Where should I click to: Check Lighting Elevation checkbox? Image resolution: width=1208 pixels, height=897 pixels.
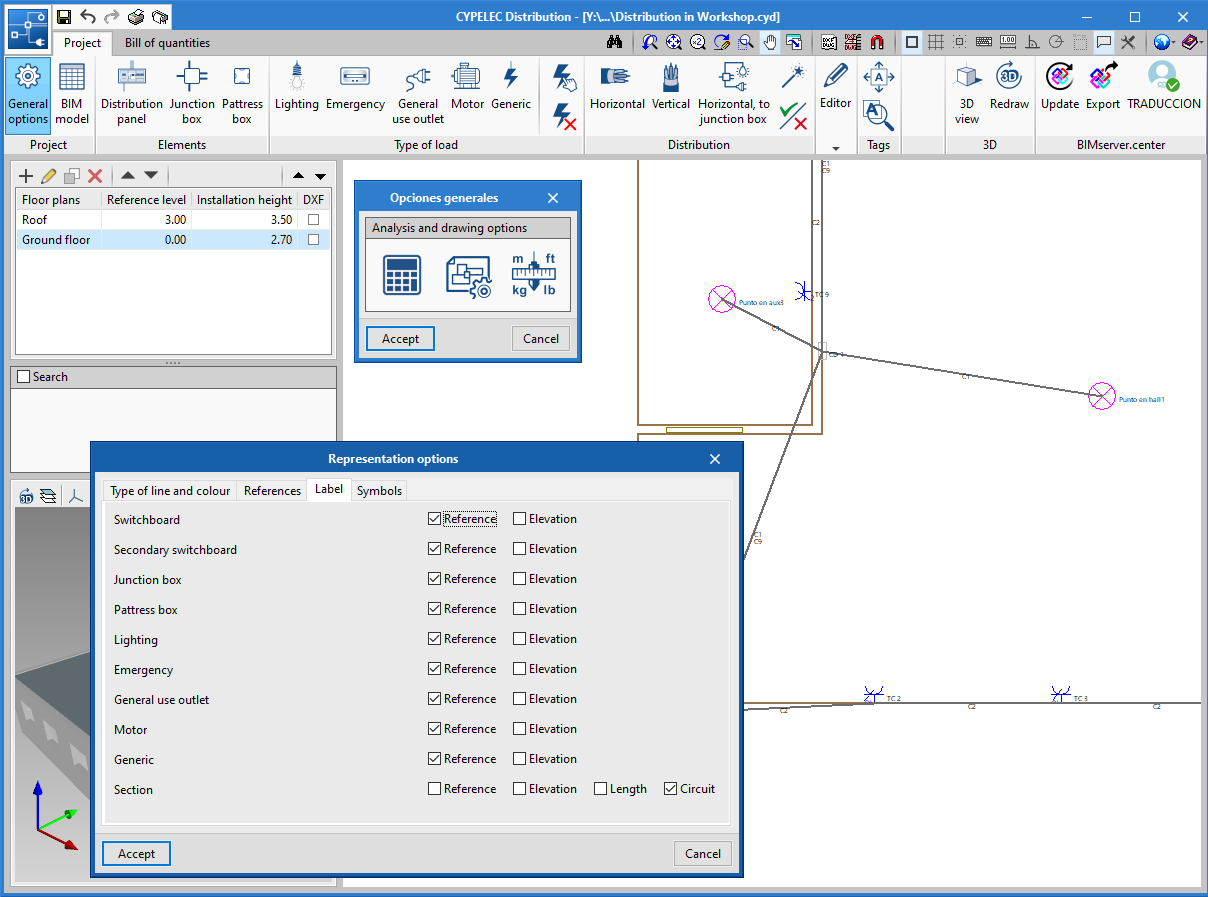coord(519,639)
